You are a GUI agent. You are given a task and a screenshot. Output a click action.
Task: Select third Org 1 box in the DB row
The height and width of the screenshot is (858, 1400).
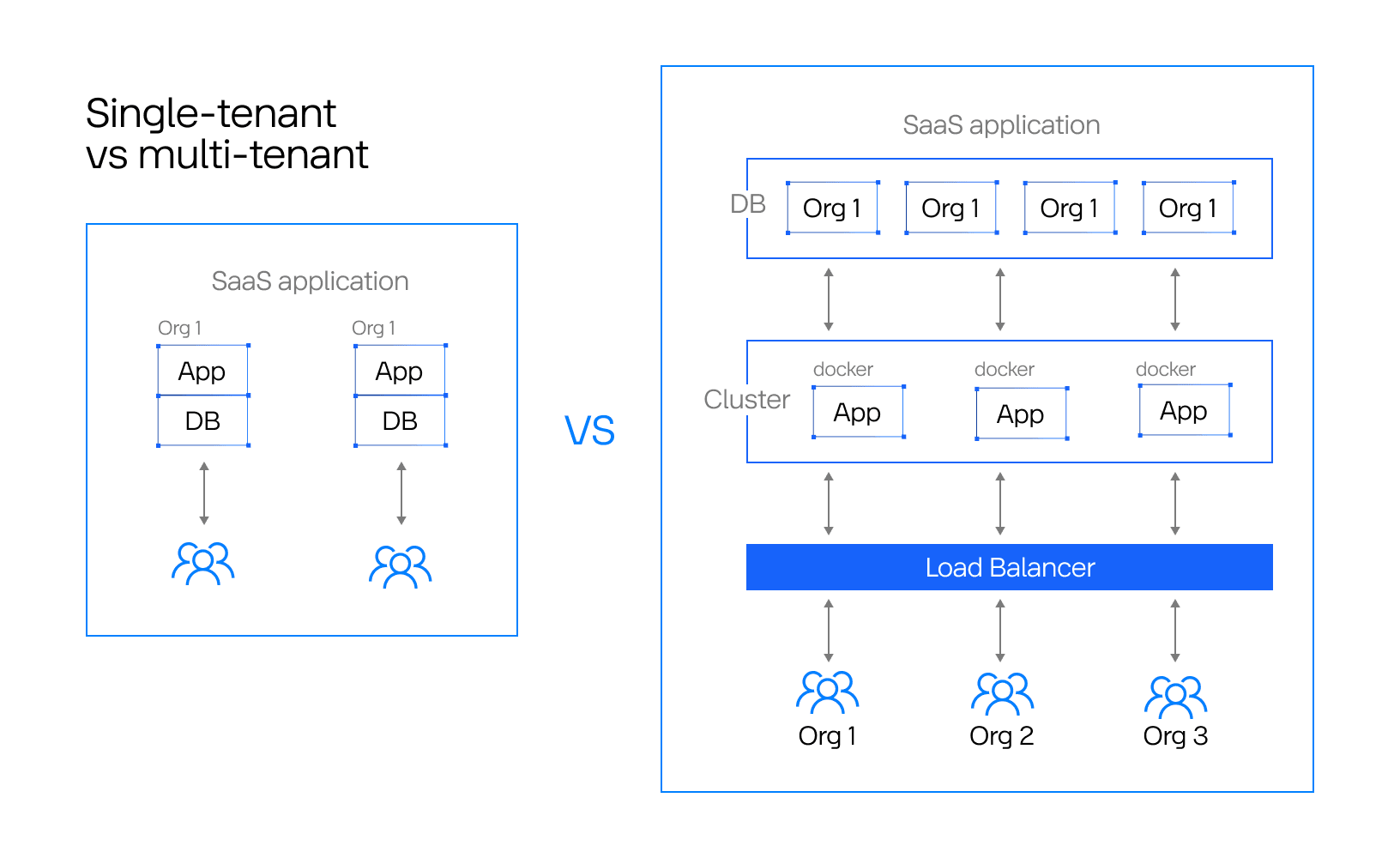click(x=1070, y=208)
